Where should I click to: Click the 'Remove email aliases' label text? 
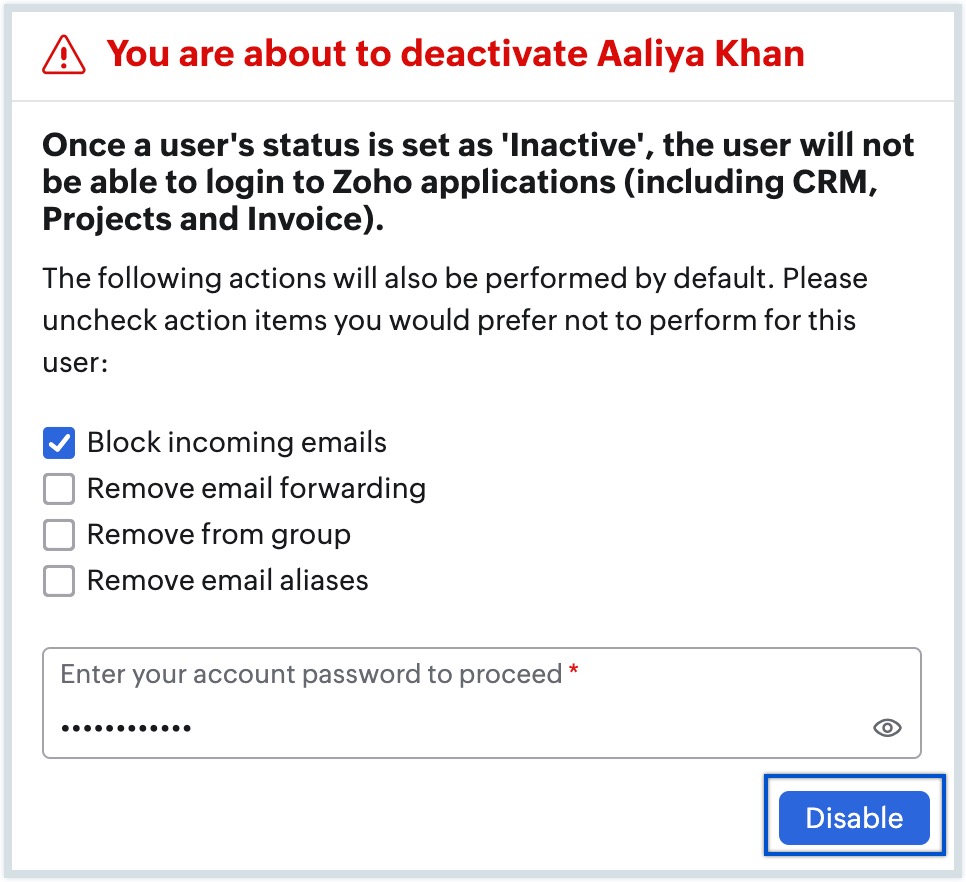pyautogui.click(x=227, y=580)
